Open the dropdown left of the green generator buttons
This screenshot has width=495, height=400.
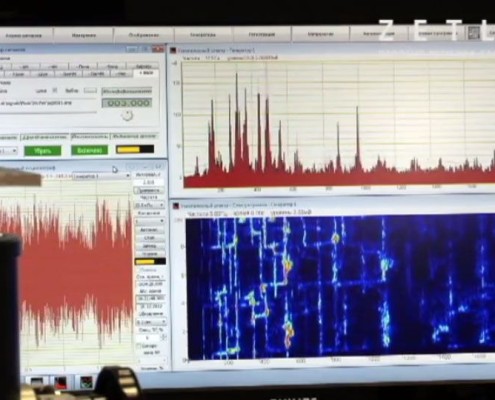8,151
